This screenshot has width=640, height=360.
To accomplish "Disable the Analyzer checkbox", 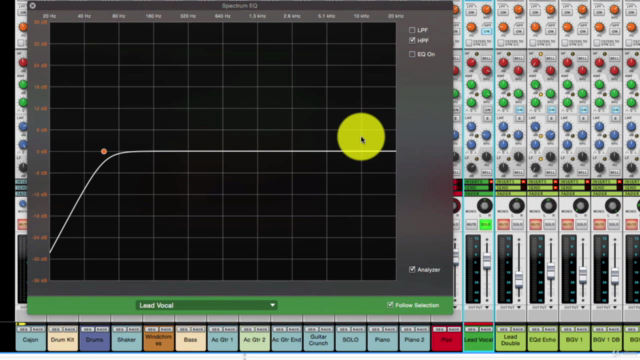I will (412, 269).
